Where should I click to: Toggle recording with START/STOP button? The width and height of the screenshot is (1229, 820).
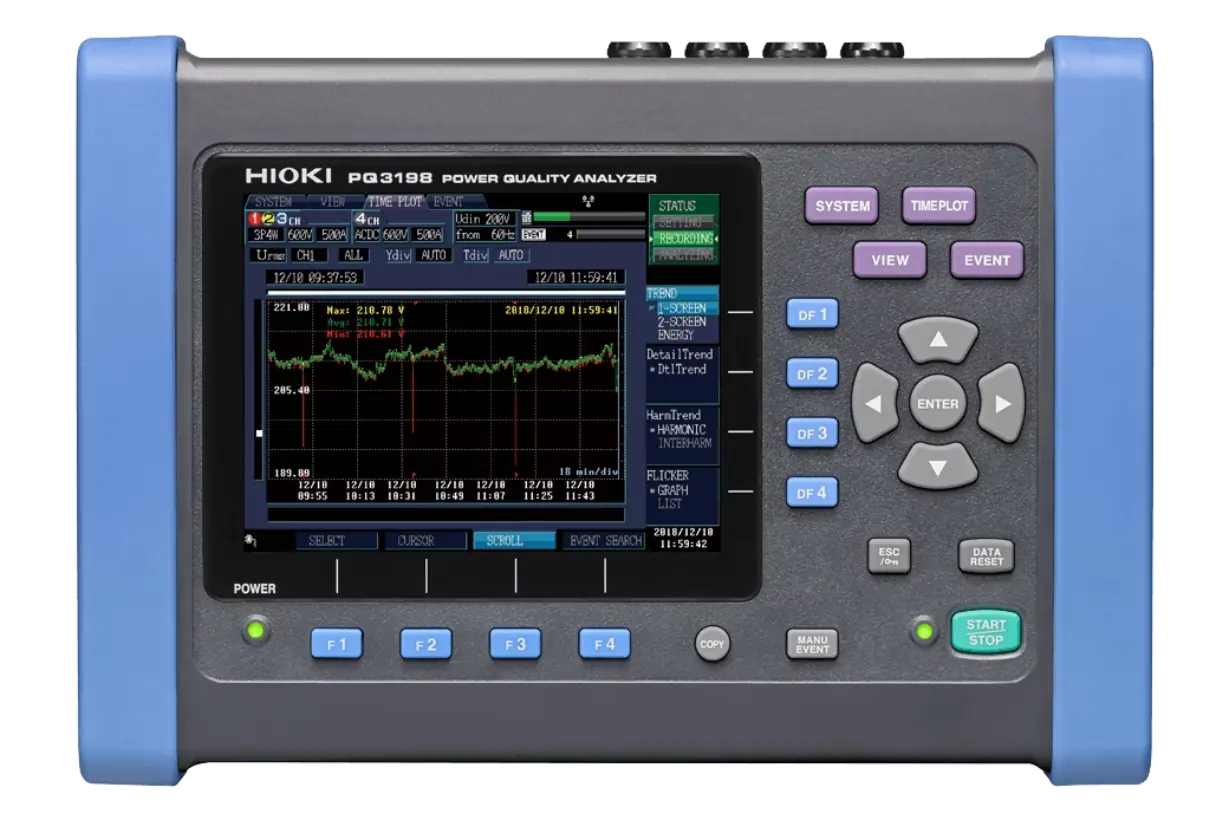pyautogui.click(x=985, y=632)
